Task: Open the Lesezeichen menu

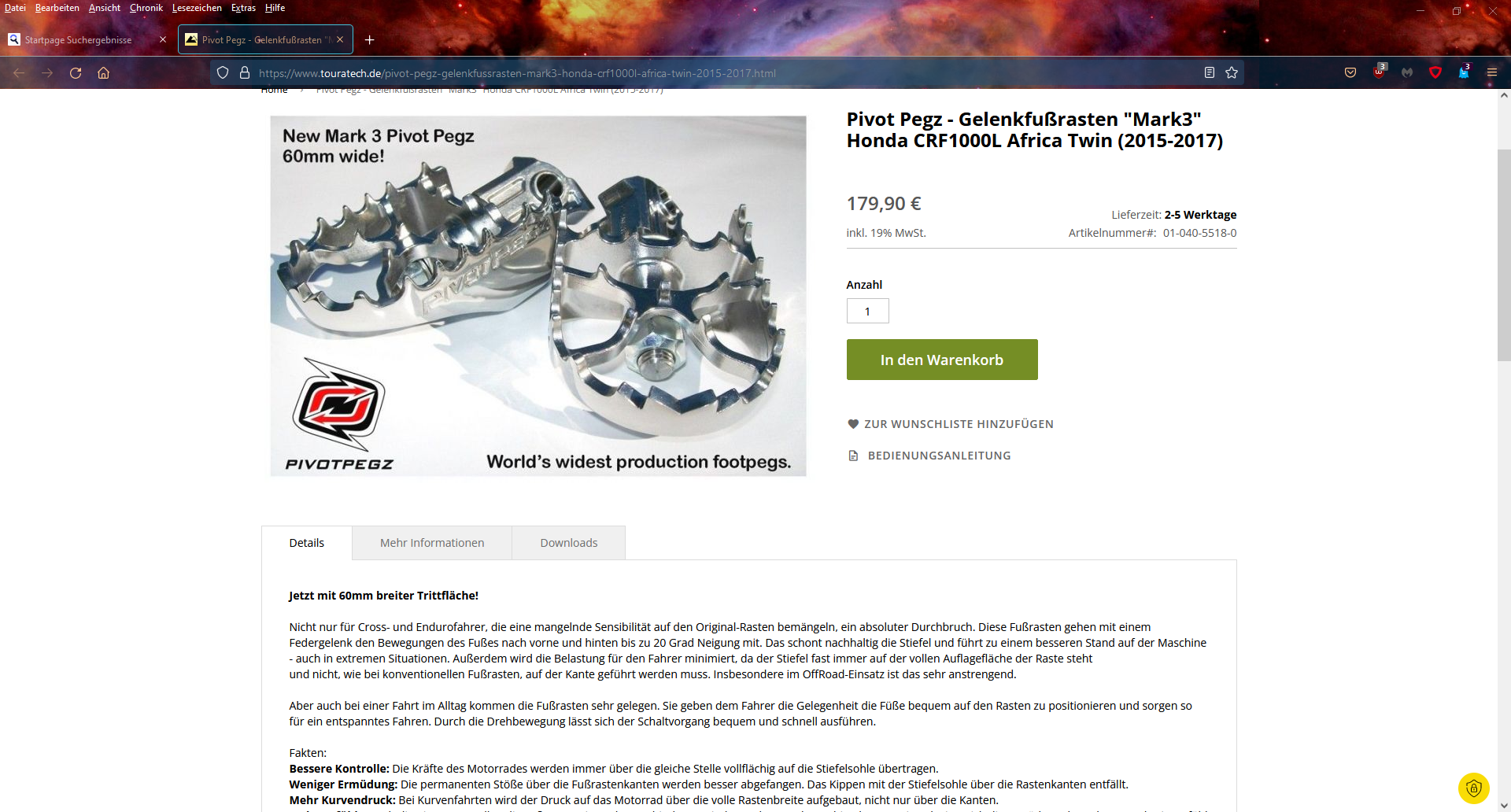Action: (x=197, y=8)
